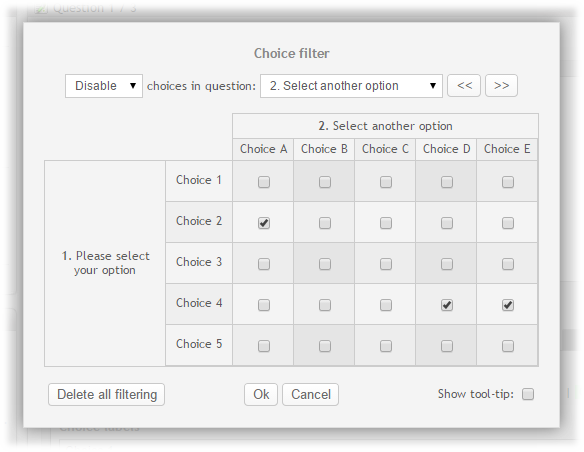Check Choice 5 / Choice E checkbox

pyautogui.click(x=508, y=346)
